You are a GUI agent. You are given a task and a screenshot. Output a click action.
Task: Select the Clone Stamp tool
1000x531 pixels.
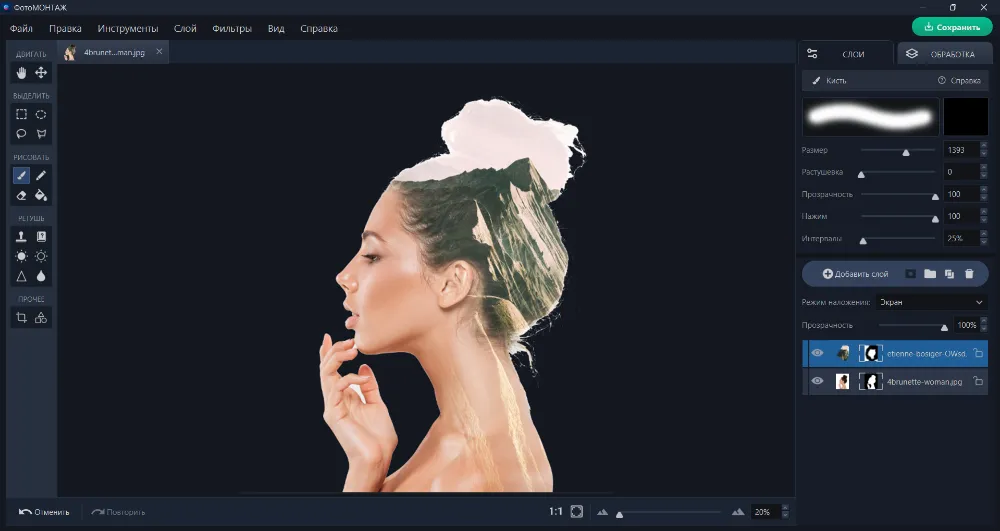(21, 237)
